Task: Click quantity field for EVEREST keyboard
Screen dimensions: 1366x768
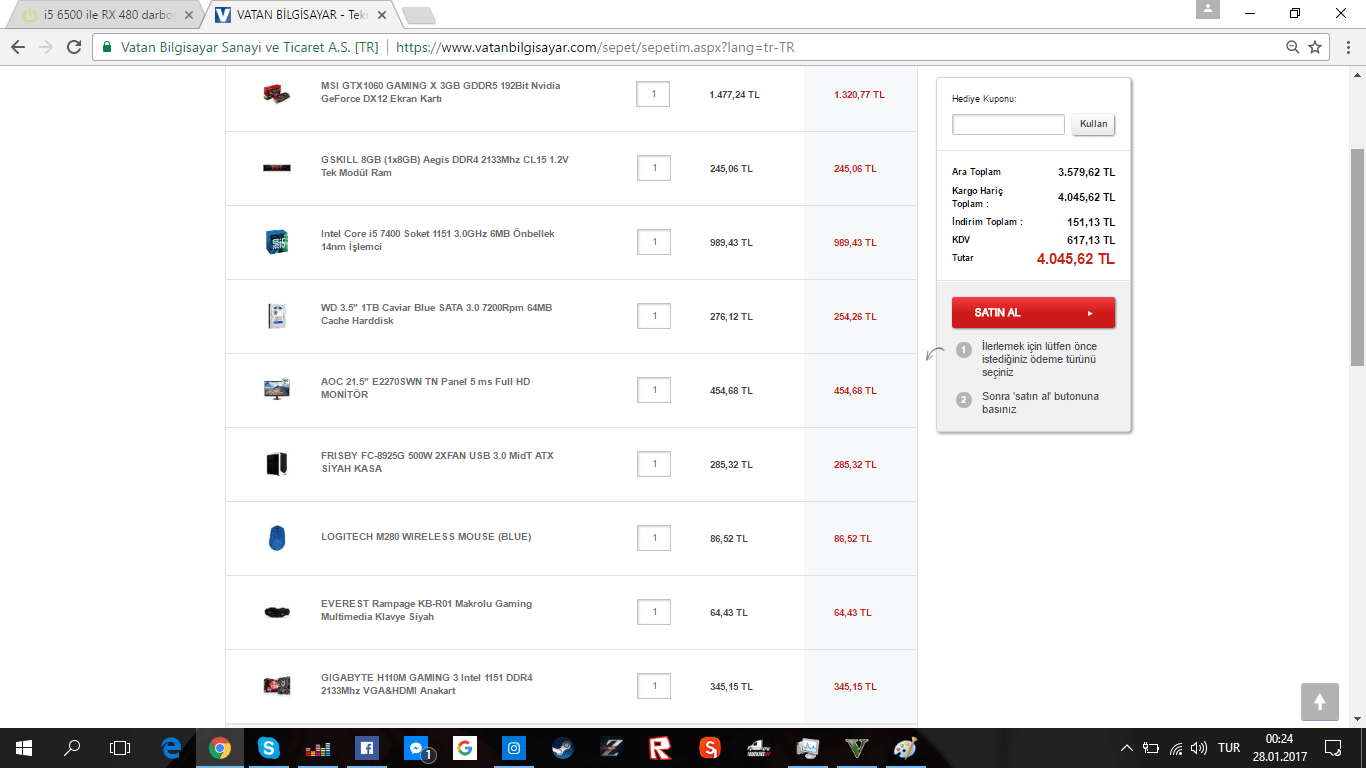Action: coord(653,612)
